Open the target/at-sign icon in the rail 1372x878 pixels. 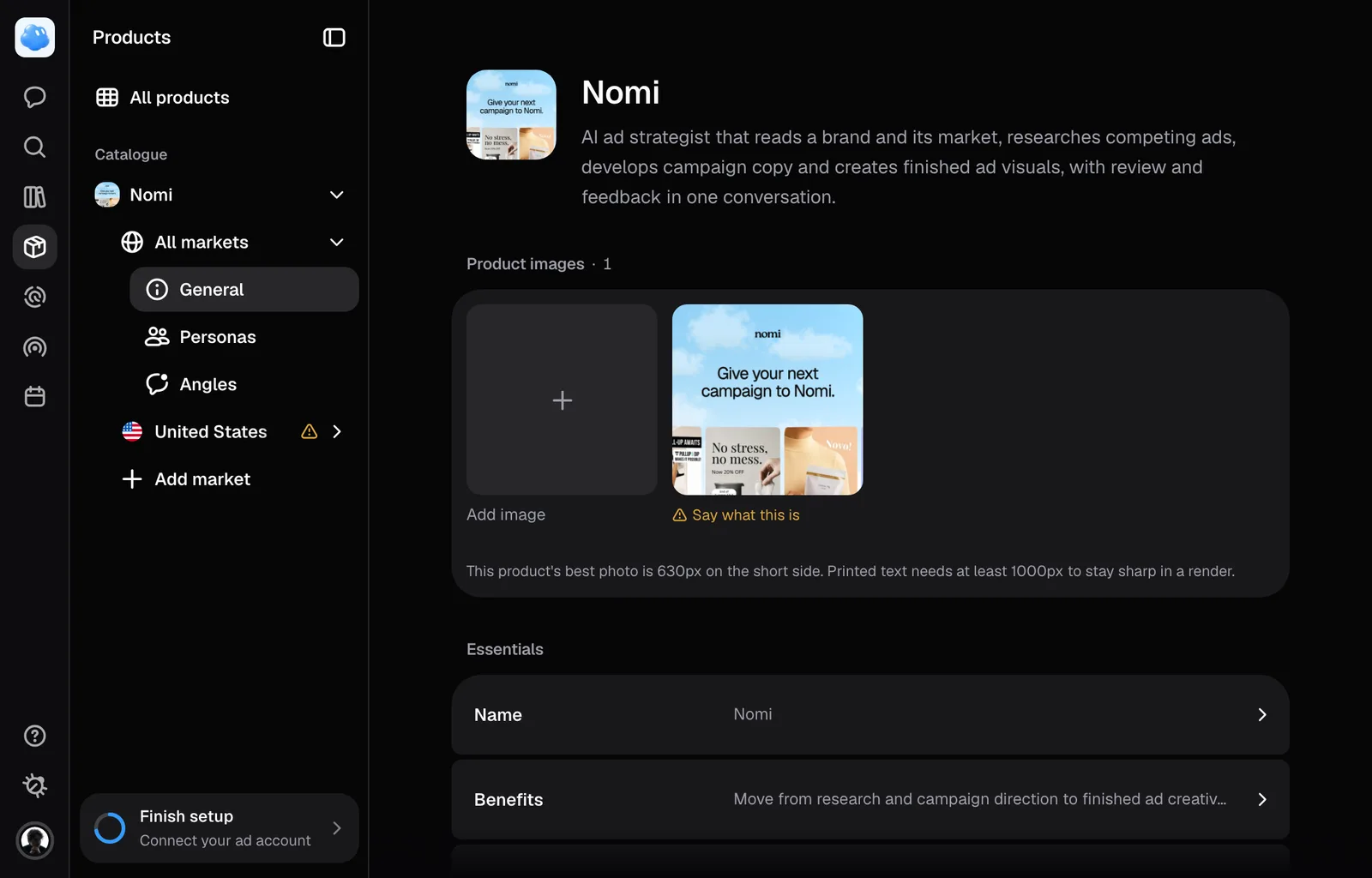[34, 297]
